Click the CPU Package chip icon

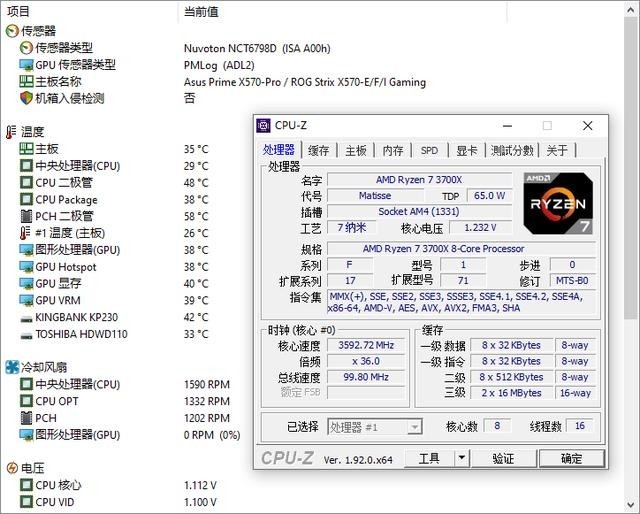pyautogui.click(x=26, y=199)
